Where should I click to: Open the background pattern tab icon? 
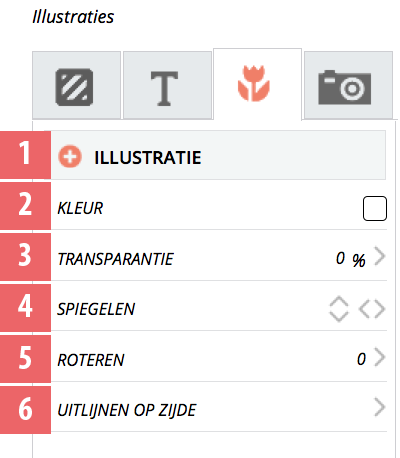(74, 87)
